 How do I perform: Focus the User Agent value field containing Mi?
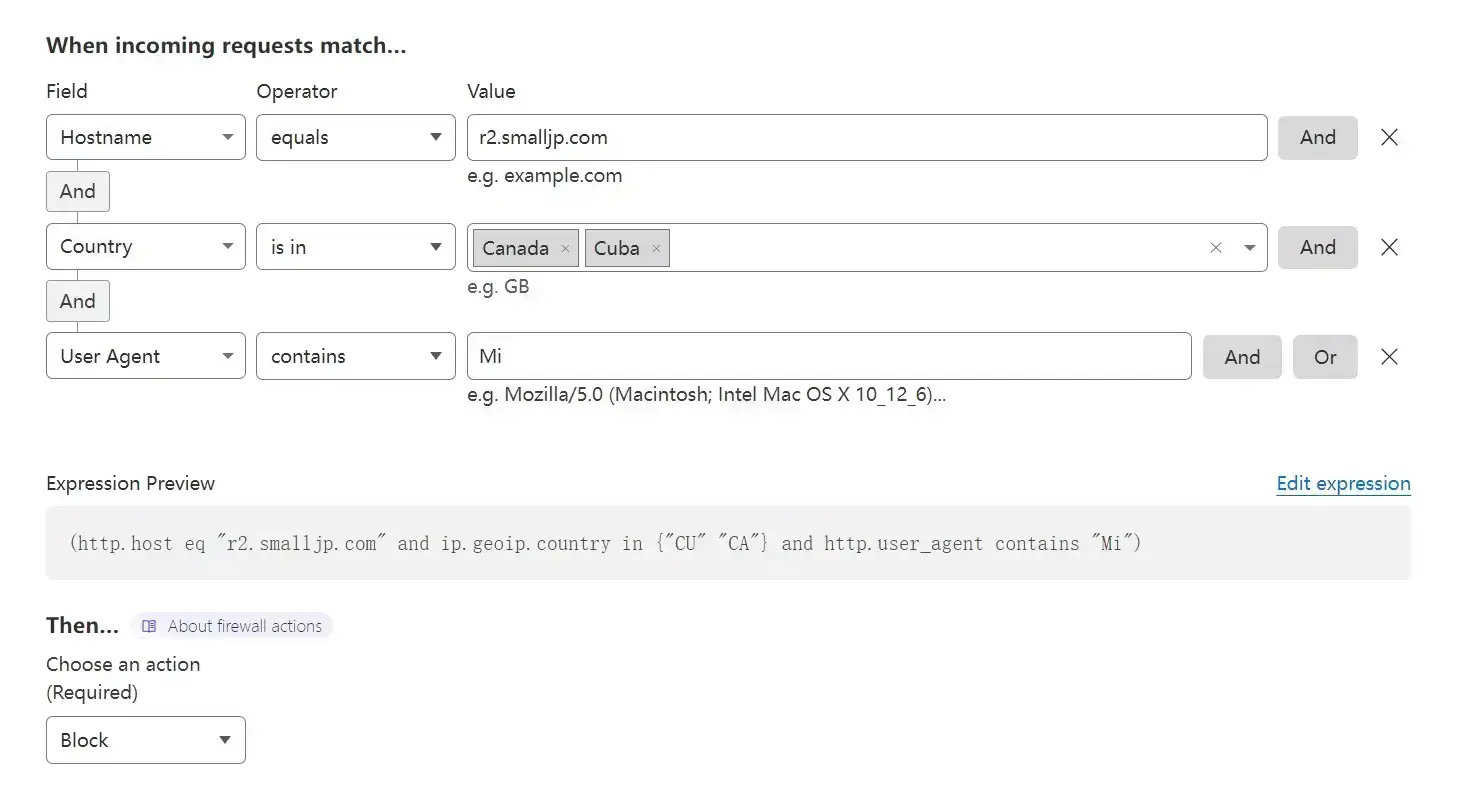829,356
